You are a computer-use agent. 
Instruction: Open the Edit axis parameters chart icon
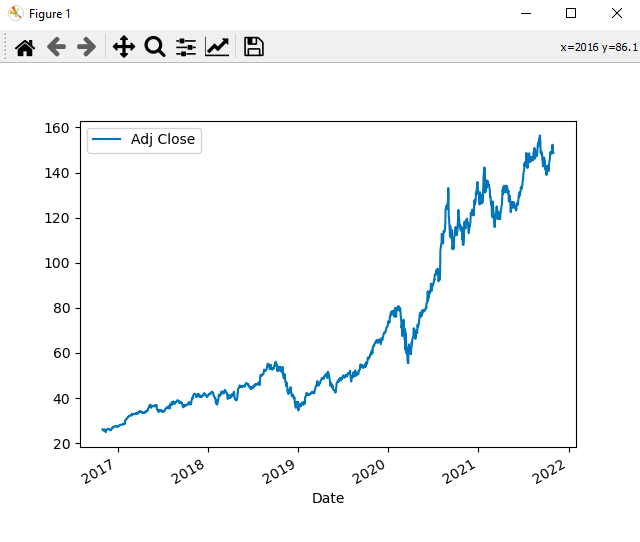pyautogui.click(x=217, y=47)
